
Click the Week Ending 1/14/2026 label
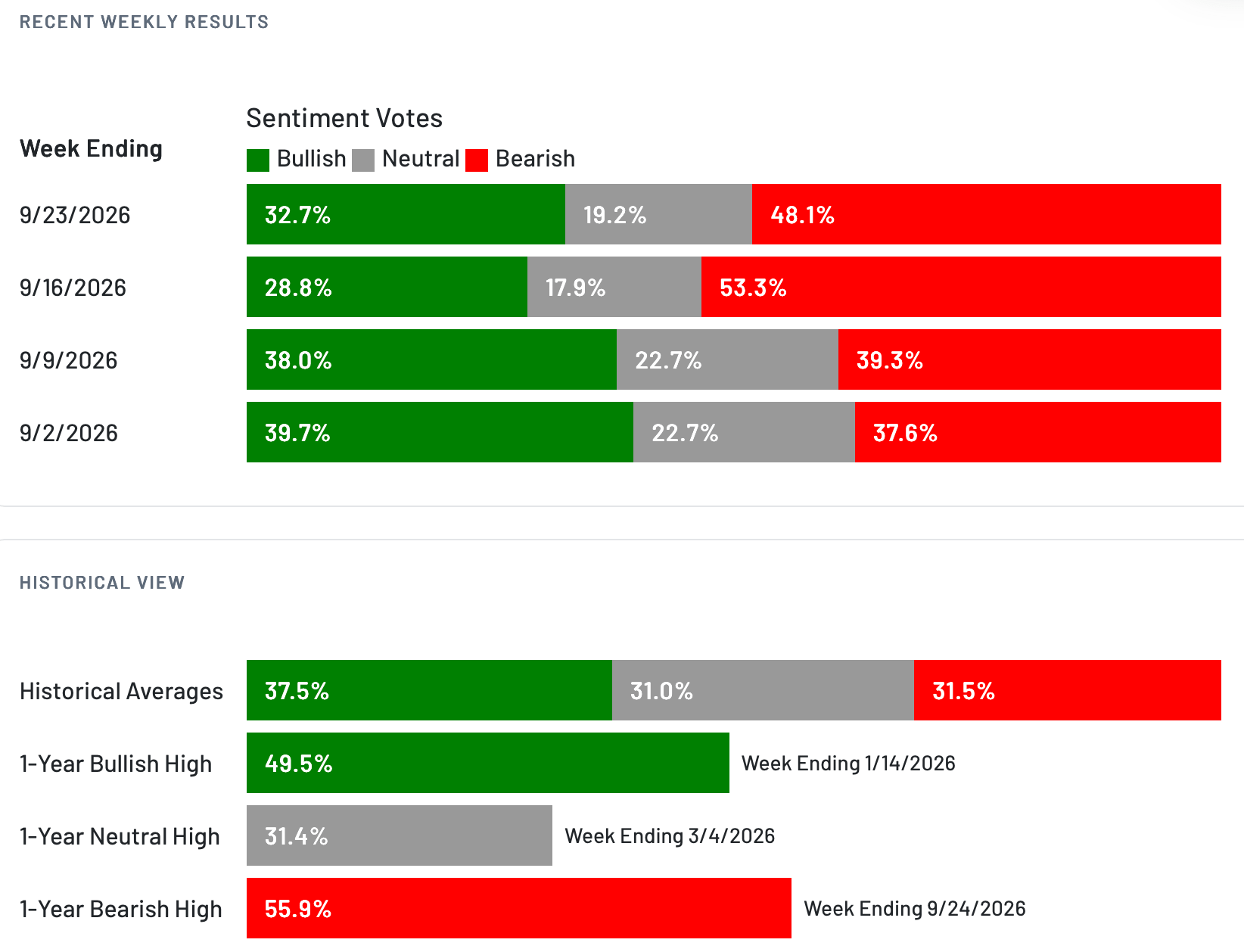(x=848, y=763)
